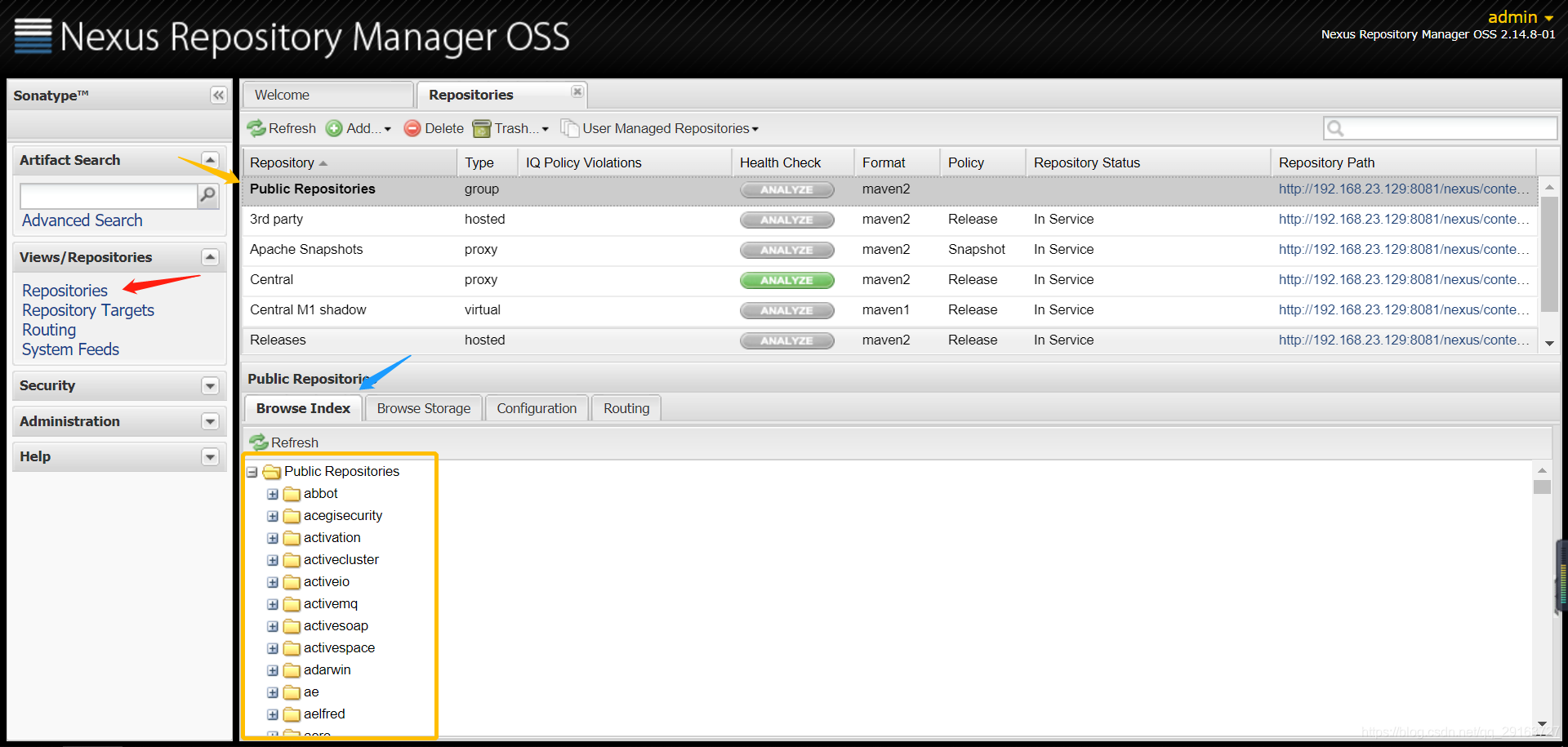
Task: Click the Refresh icon in Browse Index panel
Action: coord(259,442)
